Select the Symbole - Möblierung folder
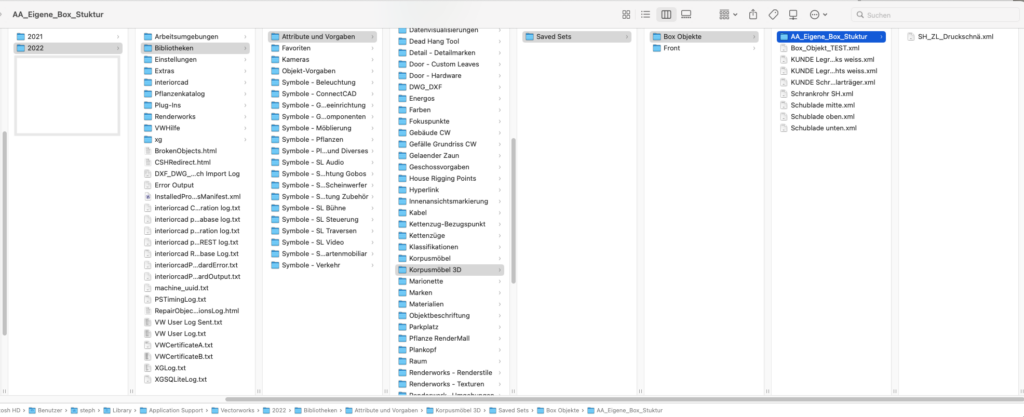1024x417 pixels. point(320,128)
